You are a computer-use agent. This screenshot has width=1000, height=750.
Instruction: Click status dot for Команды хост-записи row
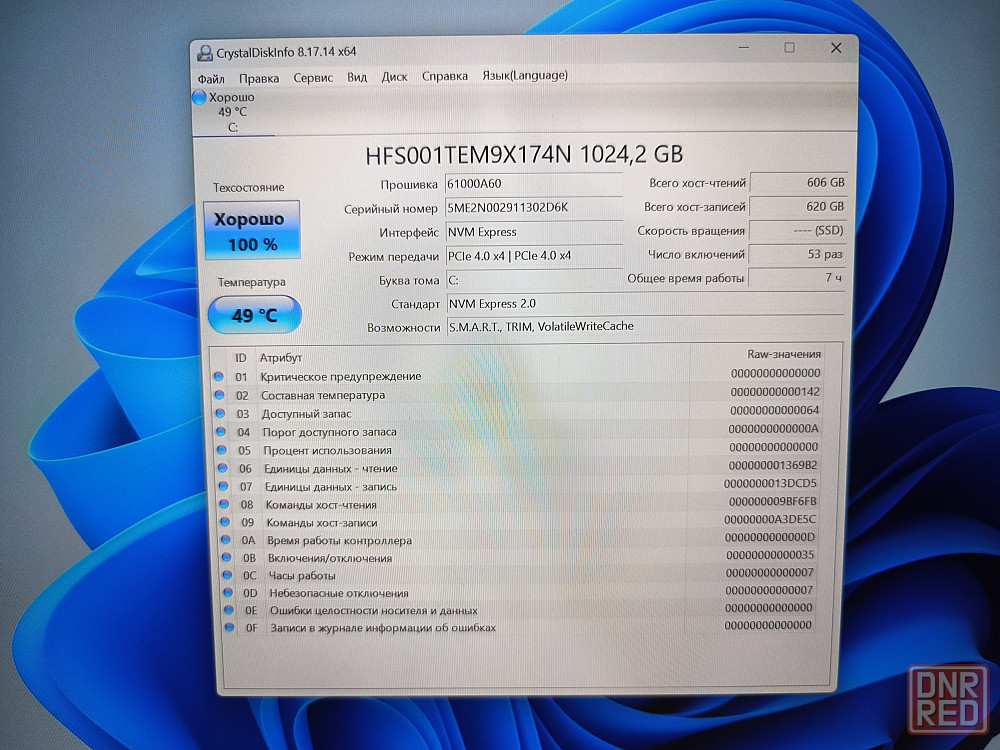pyautogui.click(x=224, y=522)
